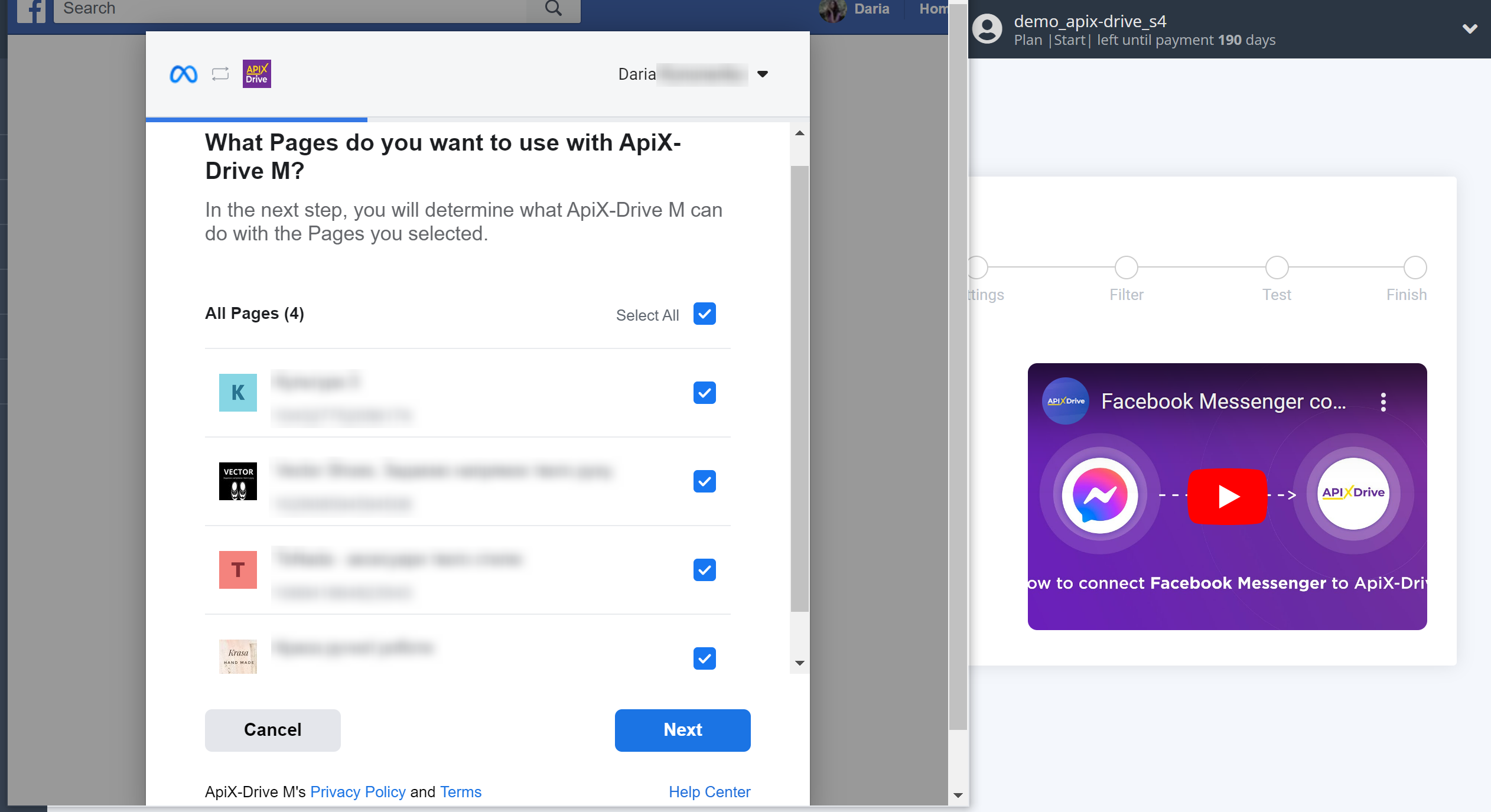This screenshot has height=812, width=1491.
Task: Select the Finish step circle
Action: point(1415,268)
